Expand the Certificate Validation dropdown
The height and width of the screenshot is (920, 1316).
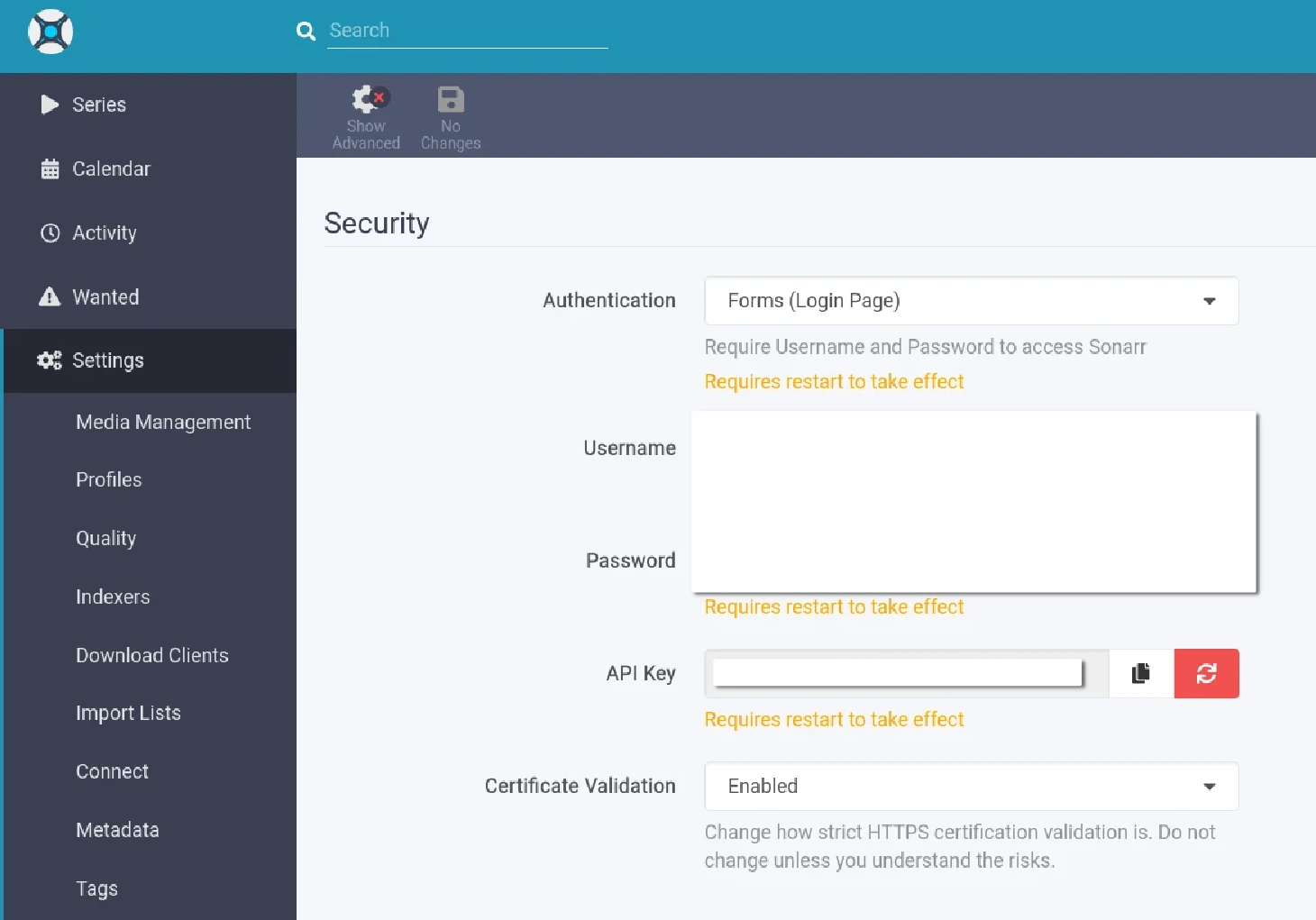click(970, 786)
